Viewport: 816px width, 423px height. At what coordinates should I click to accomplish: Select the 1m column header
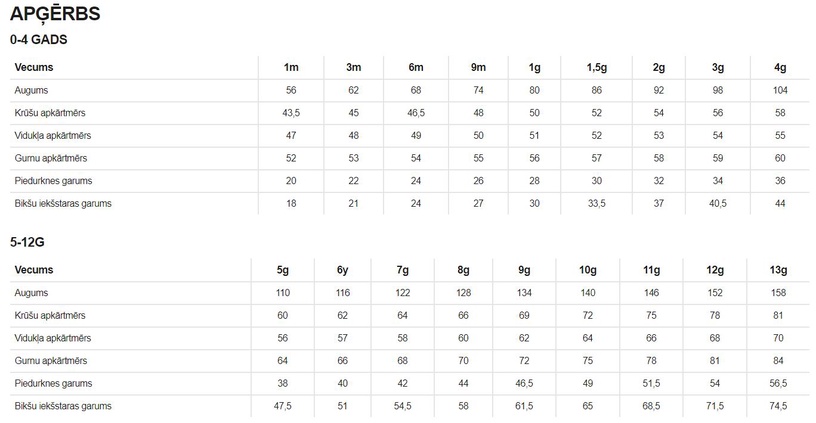(x=291, y=67)
